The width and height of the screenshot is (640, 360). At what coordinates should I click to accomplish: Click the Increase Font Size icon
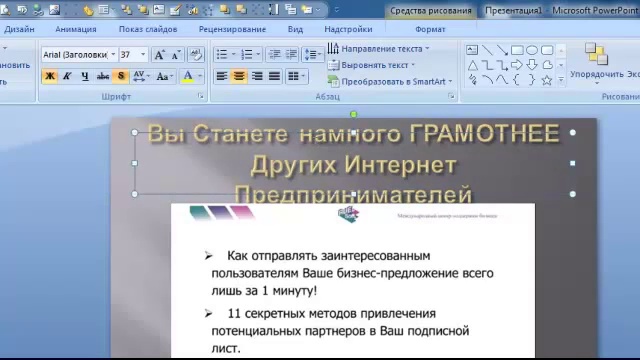tap(159, 55)
